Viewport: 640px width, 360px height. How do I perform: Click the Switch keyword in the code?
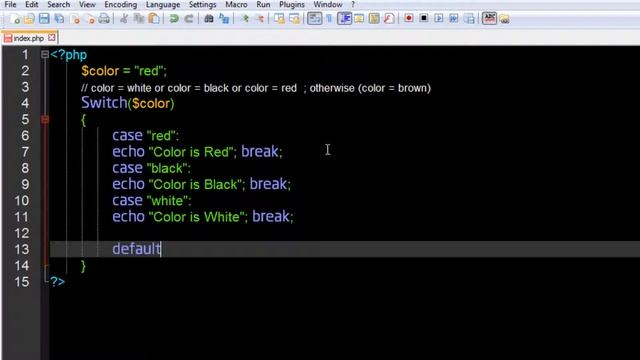coord(104,102)
